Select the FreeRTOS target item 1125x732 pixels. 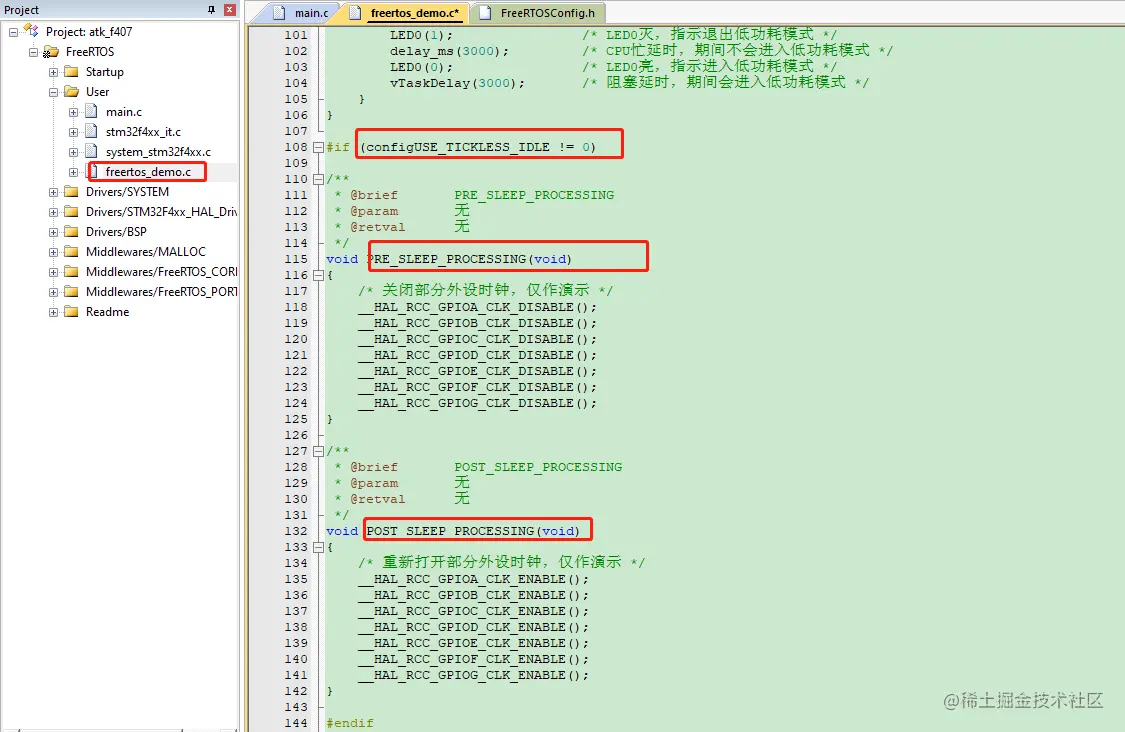click(90, 52)
